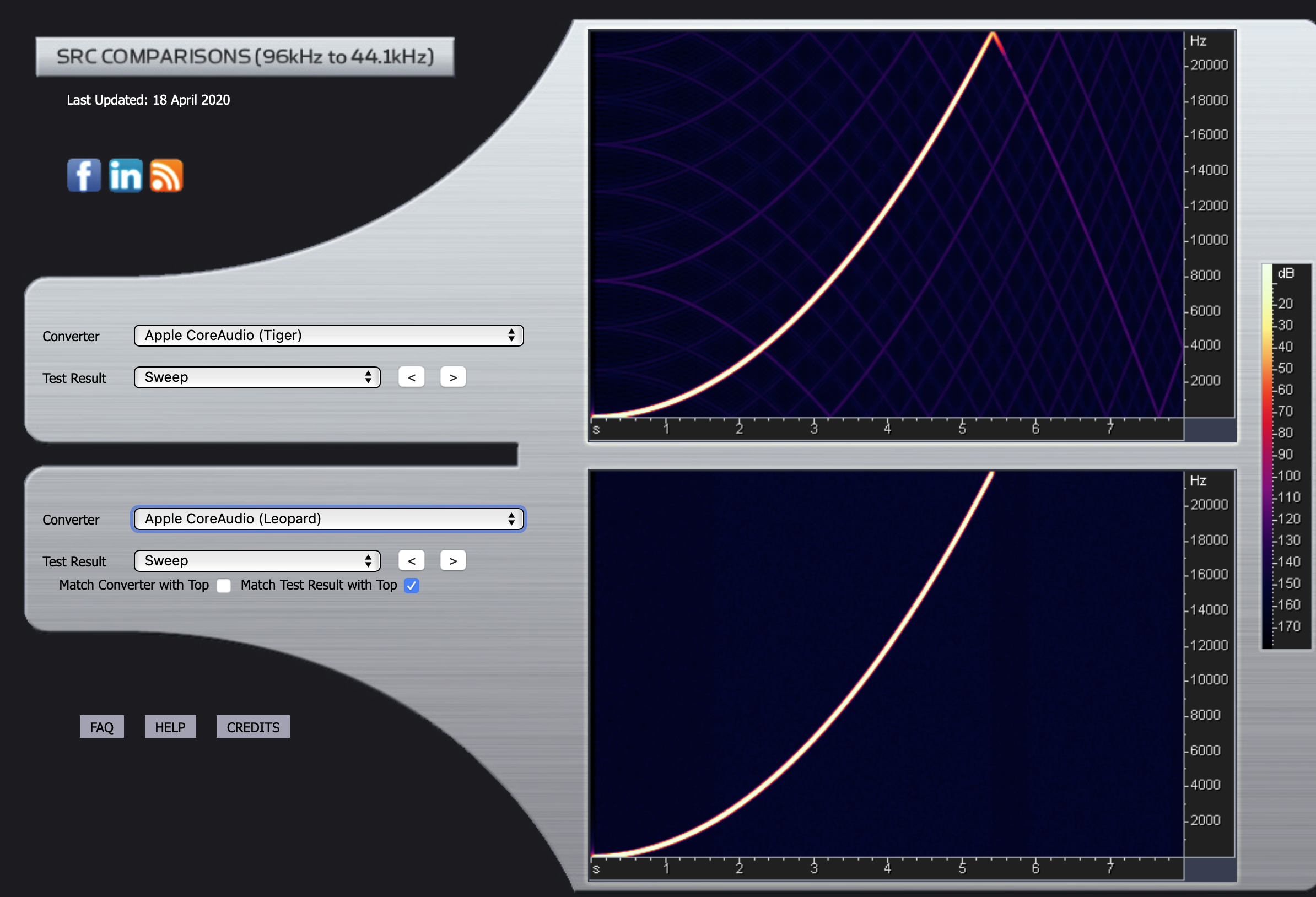Click the 20000 Hz label on top graph
This screenshot has height=897, width=1316.
coord(1209,65)
